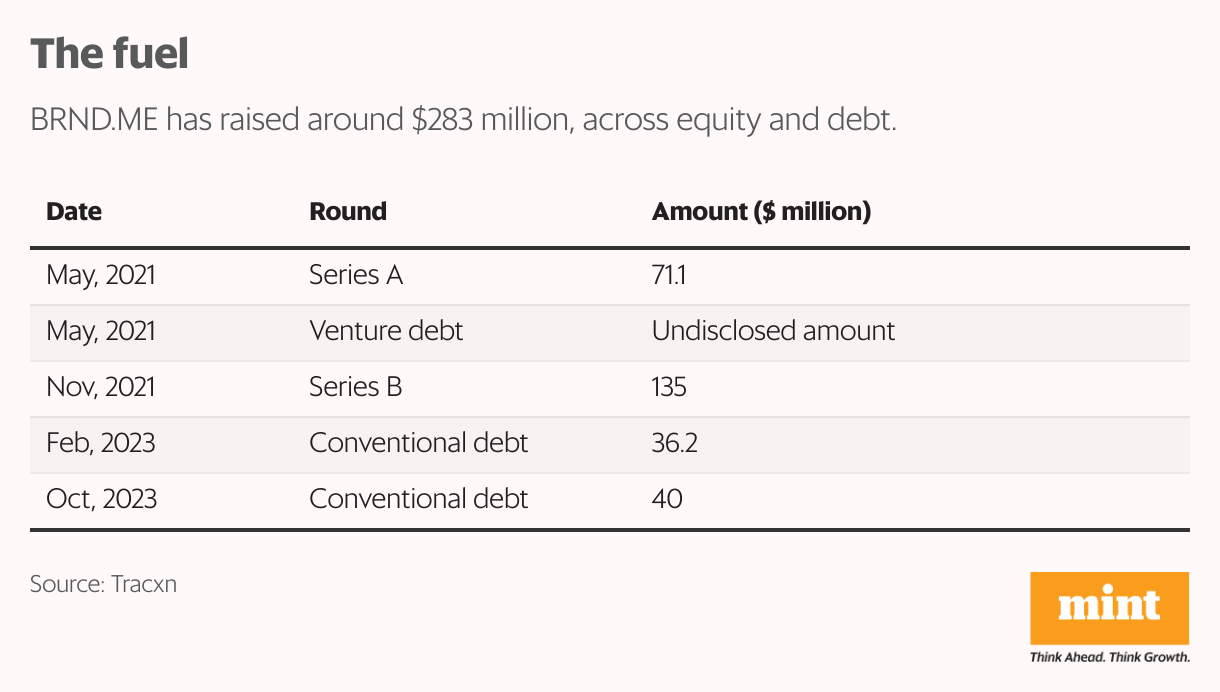Click the Round column header

pos(347,212)
